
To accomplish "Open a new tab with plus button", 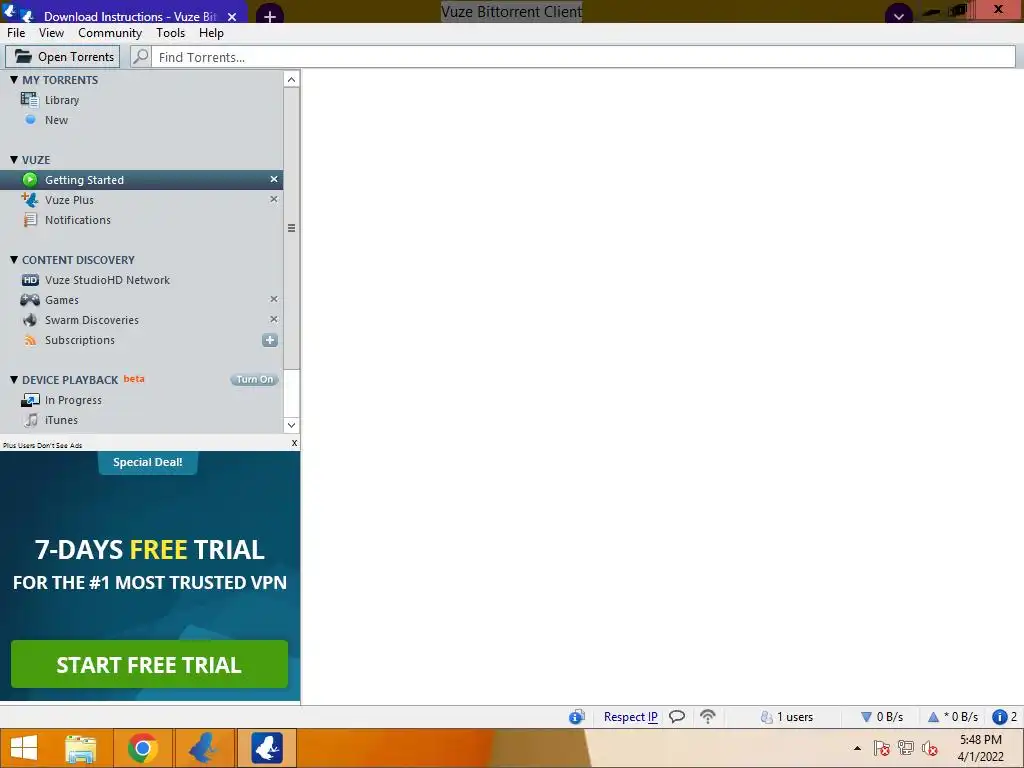I will (270, 16).
